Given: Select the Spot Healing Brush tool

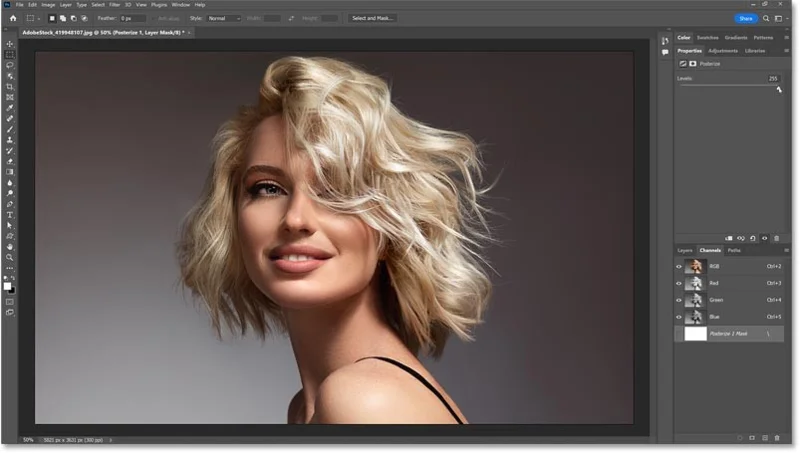Looking at the screenshot, I should click(x=10, y=119).
